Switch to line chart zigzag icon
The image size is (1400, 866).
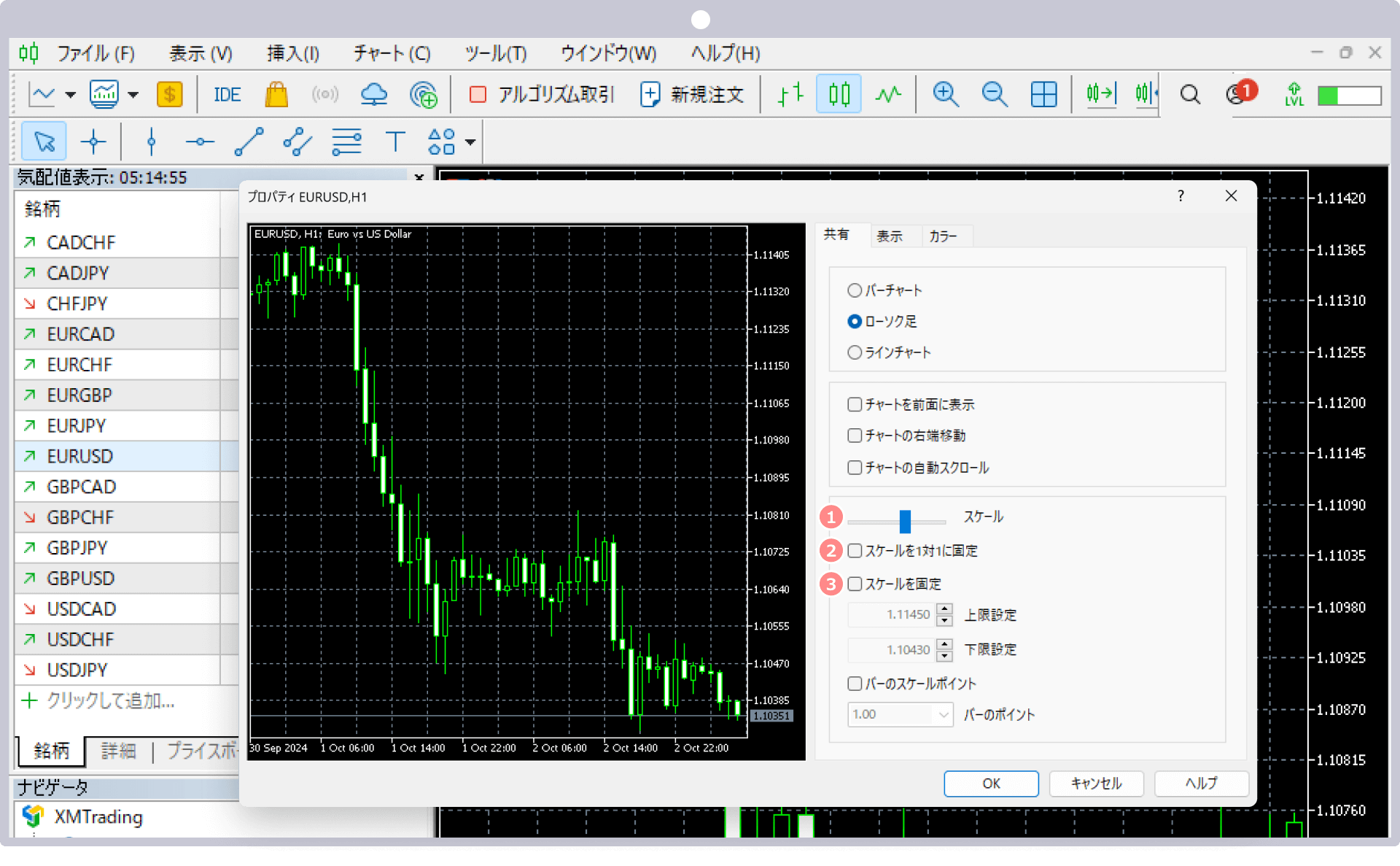(x=888, y=94)
